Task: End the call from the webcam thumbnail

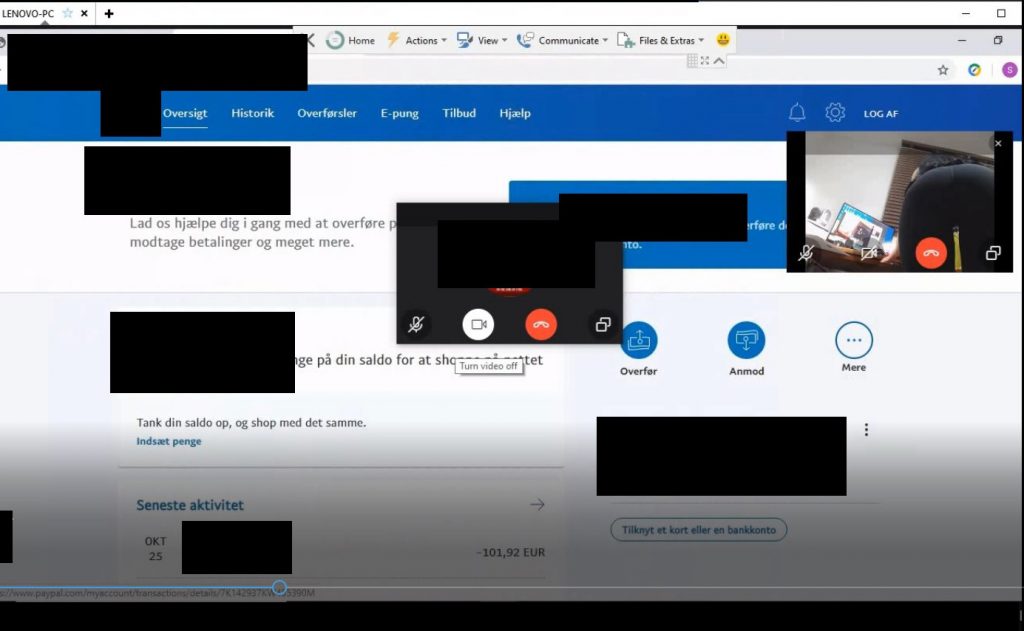Action: 931,253
